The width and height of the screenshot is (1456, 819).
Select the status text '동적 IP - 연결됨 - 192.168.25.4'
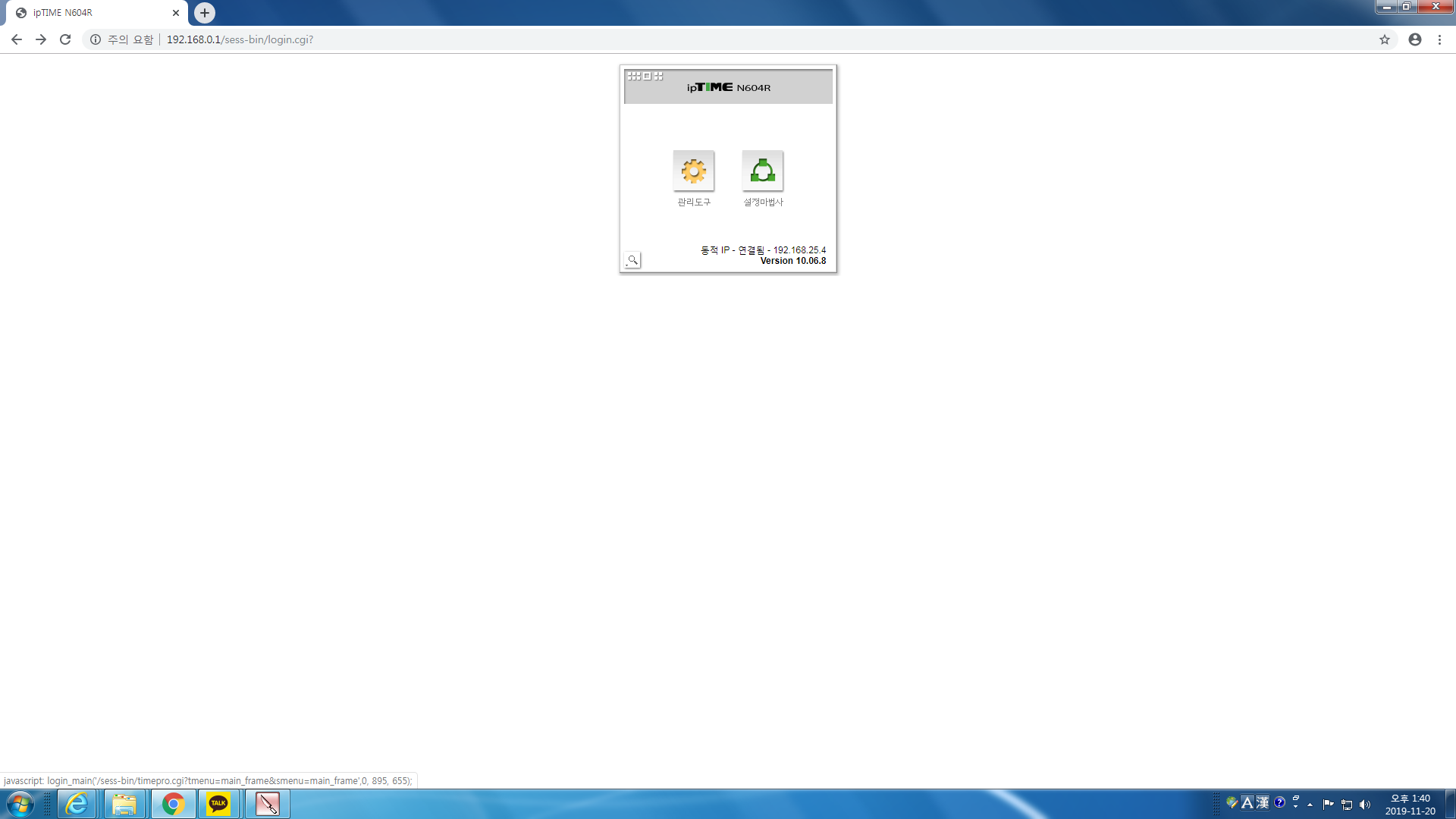[x=763, y=250]
